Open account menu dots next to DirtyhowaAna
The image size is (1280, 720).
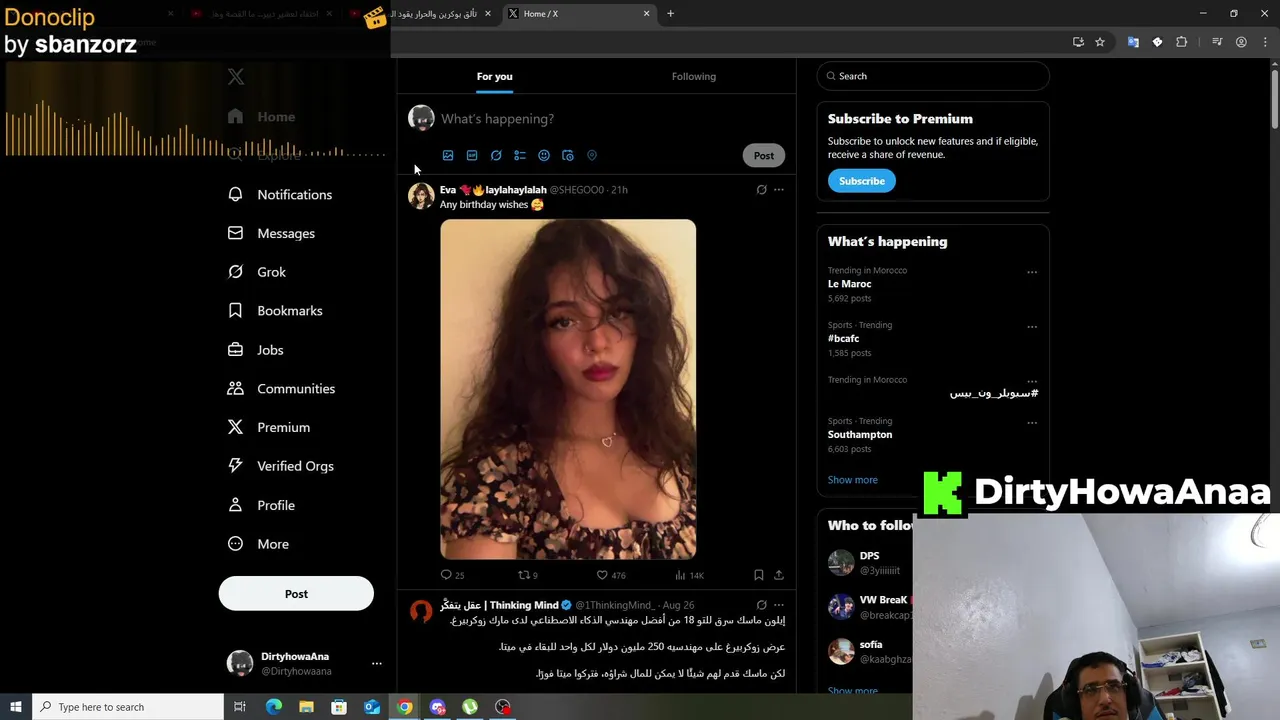click(377, 663)
